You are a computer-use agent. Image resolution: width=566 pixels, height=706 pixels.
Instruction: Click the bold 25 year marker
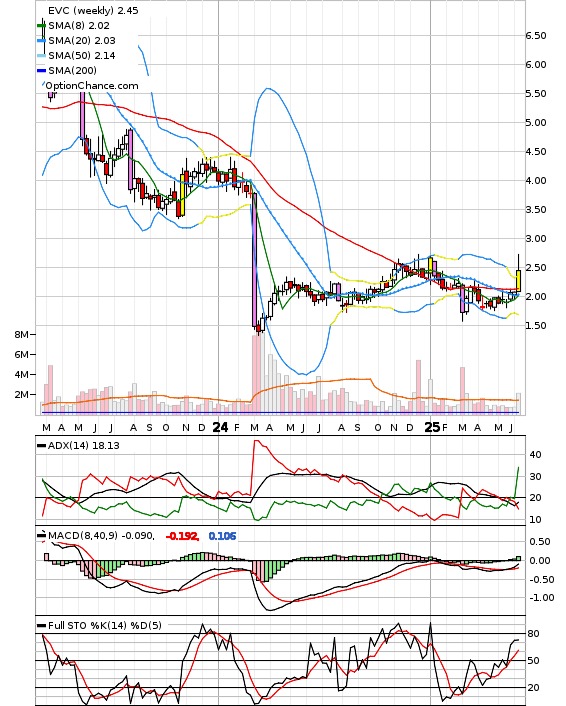point(432,427)
